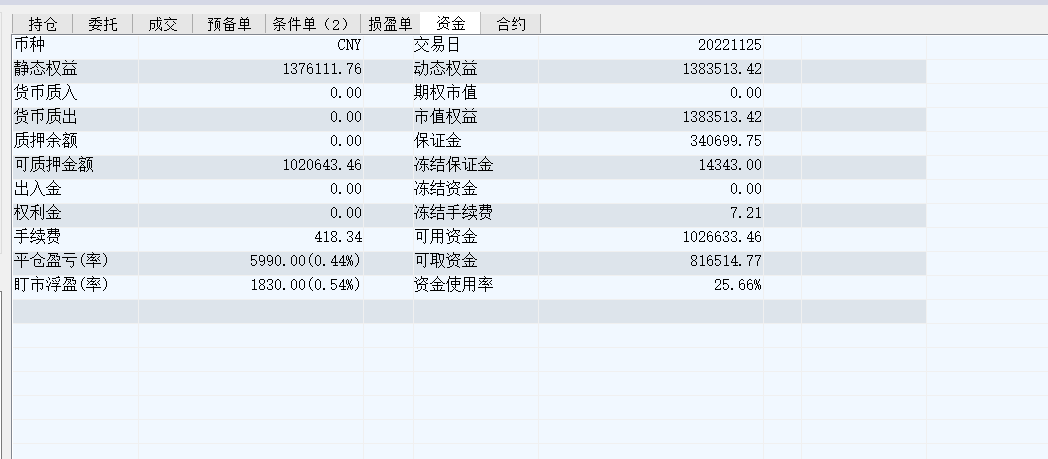Click the 期权市值 value 0.00
Image resolution: width=1048 pixels, height=459 pixels.
(746, 93)
